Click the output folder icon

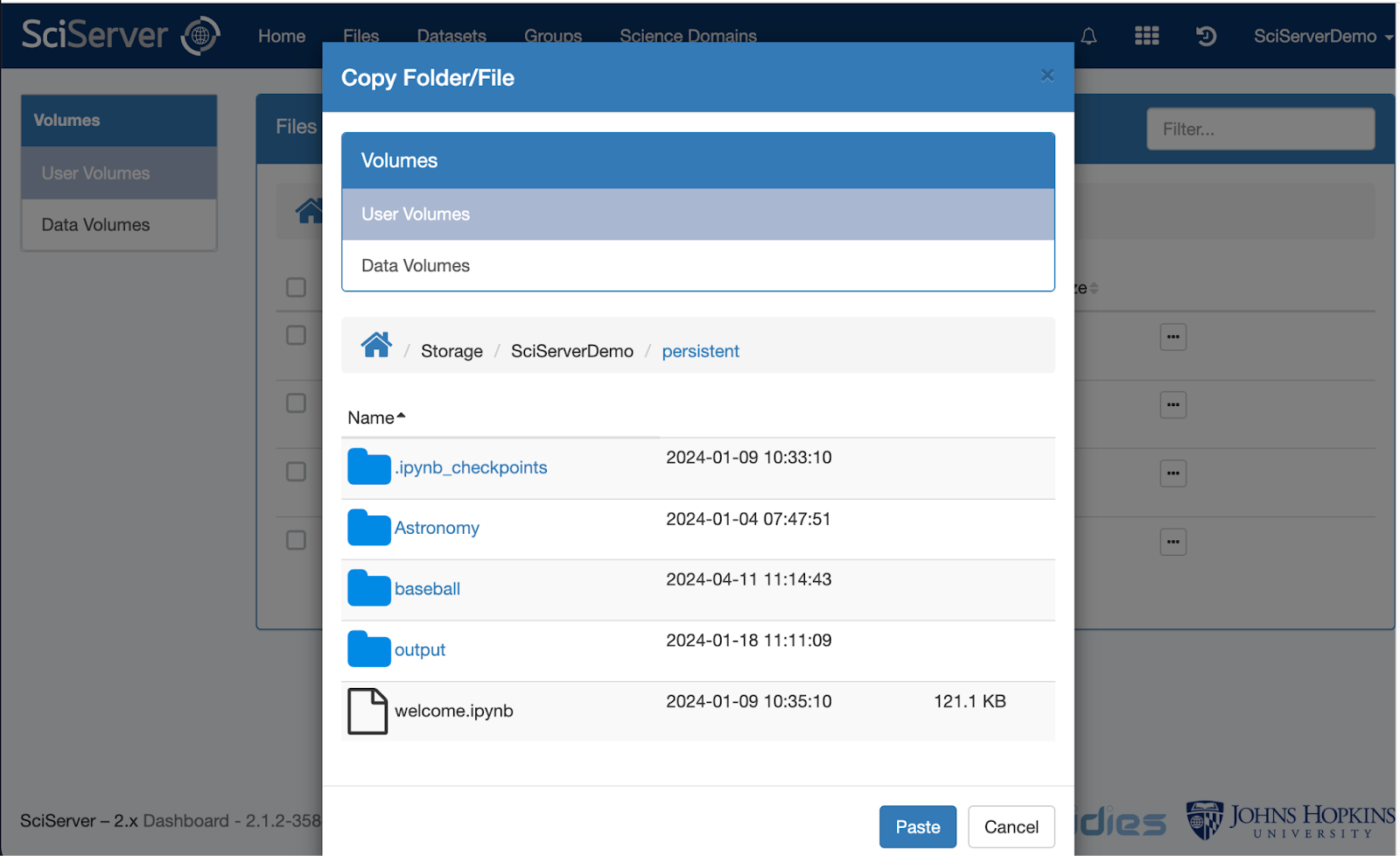tap(368, 649)
